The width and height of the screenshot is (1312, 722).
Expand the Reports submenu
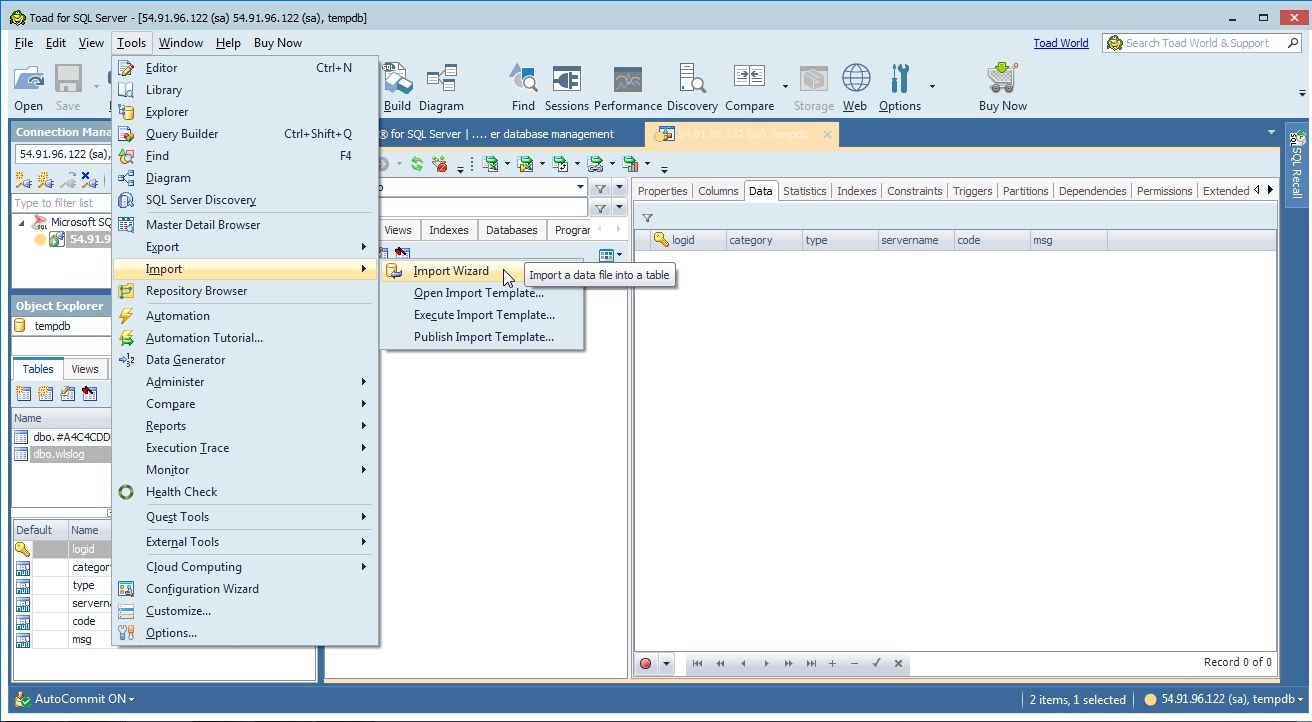coord(245,426)
